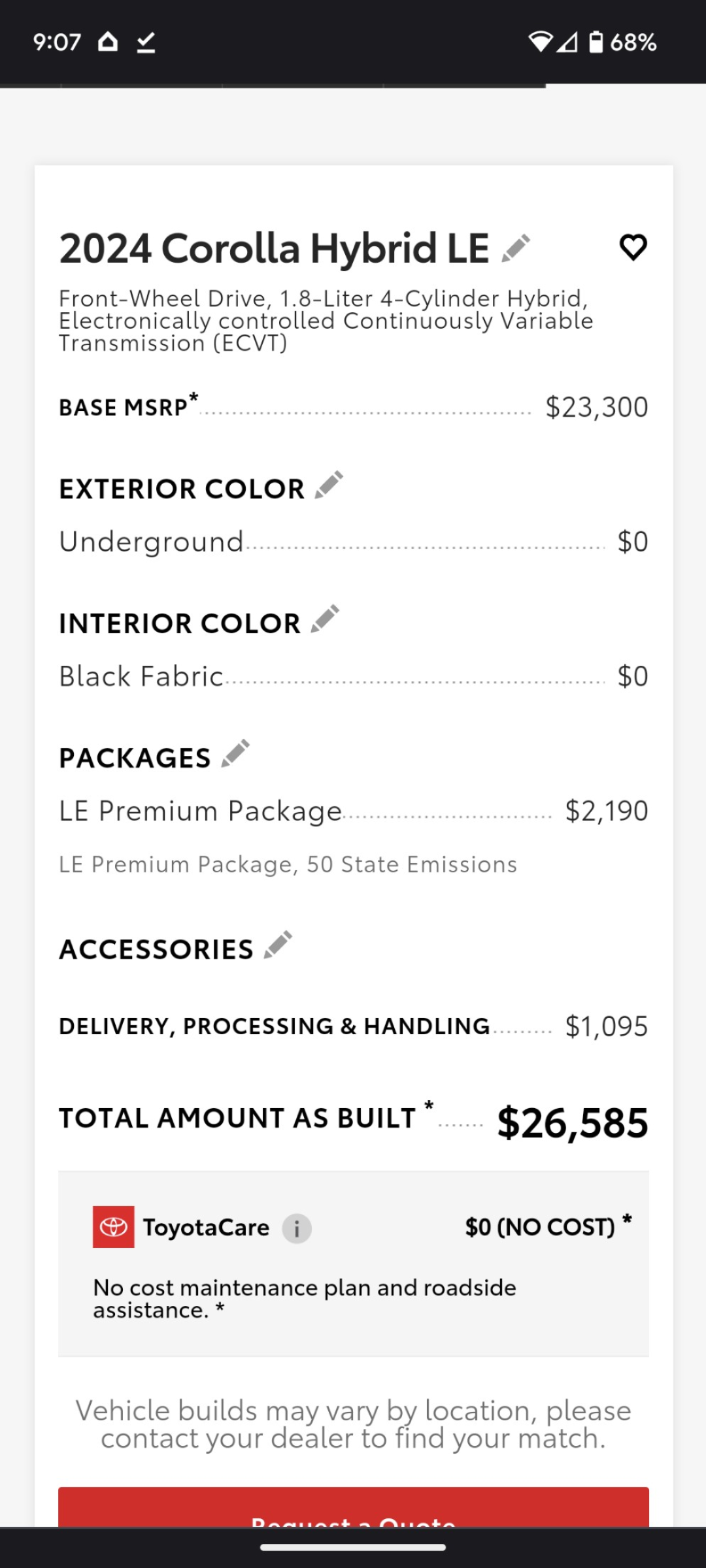Edit interior color with pencil icon
Image resolution: width=706 pixels, height=1568 pixels.
tap(325, 619)
